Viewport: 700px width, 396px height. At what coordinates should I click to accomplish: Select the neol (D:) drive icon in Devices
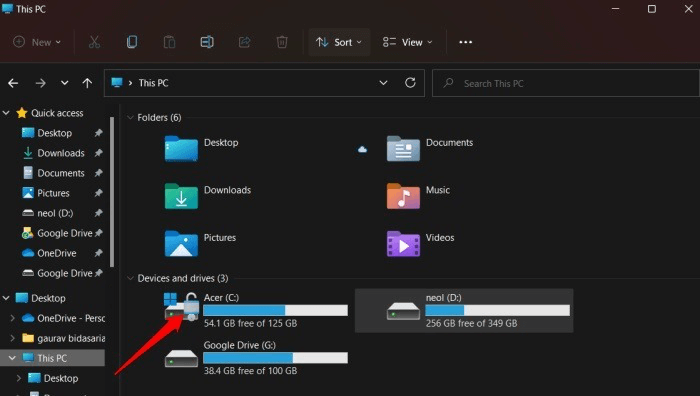pyautogui.click(x=403, y=311)
